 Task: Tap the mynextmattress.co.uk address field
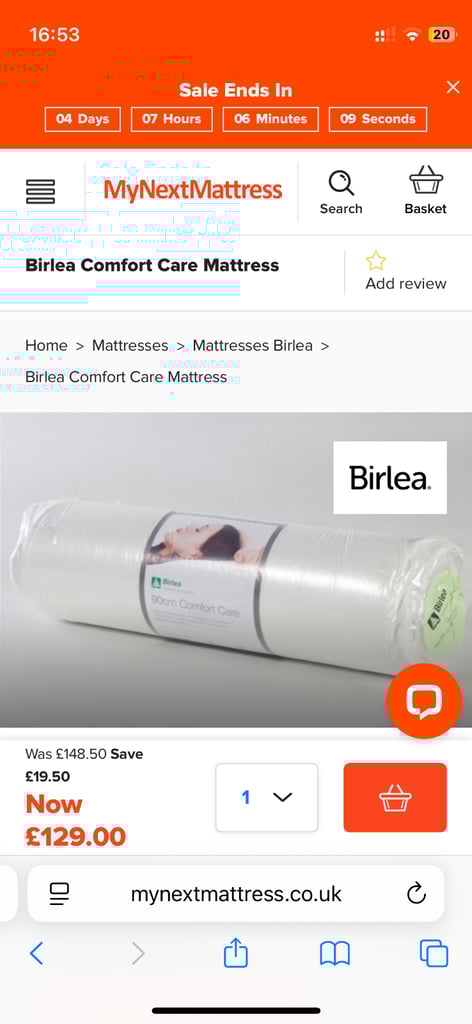(x=236, y=893)
